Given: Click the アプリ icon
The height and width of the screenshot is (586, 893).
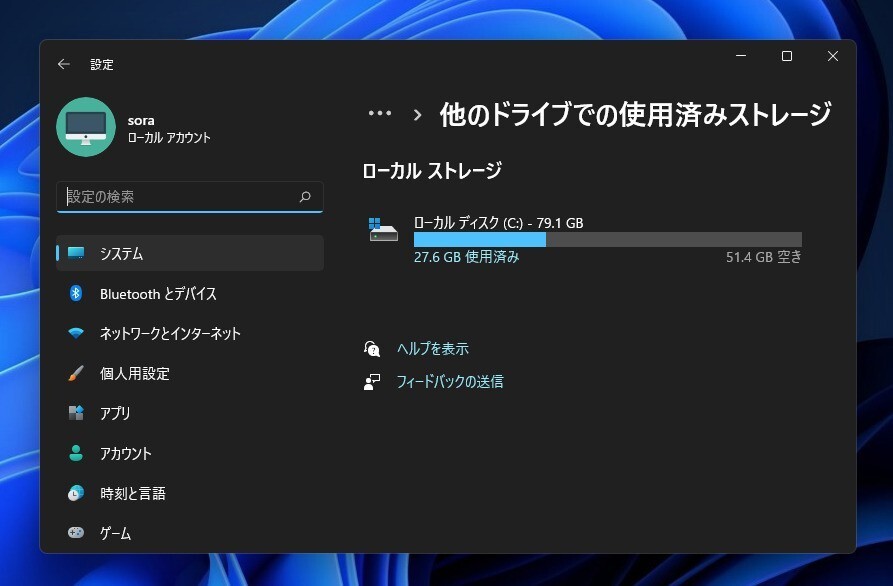Looking at the screenshot, I should [76, 413].
